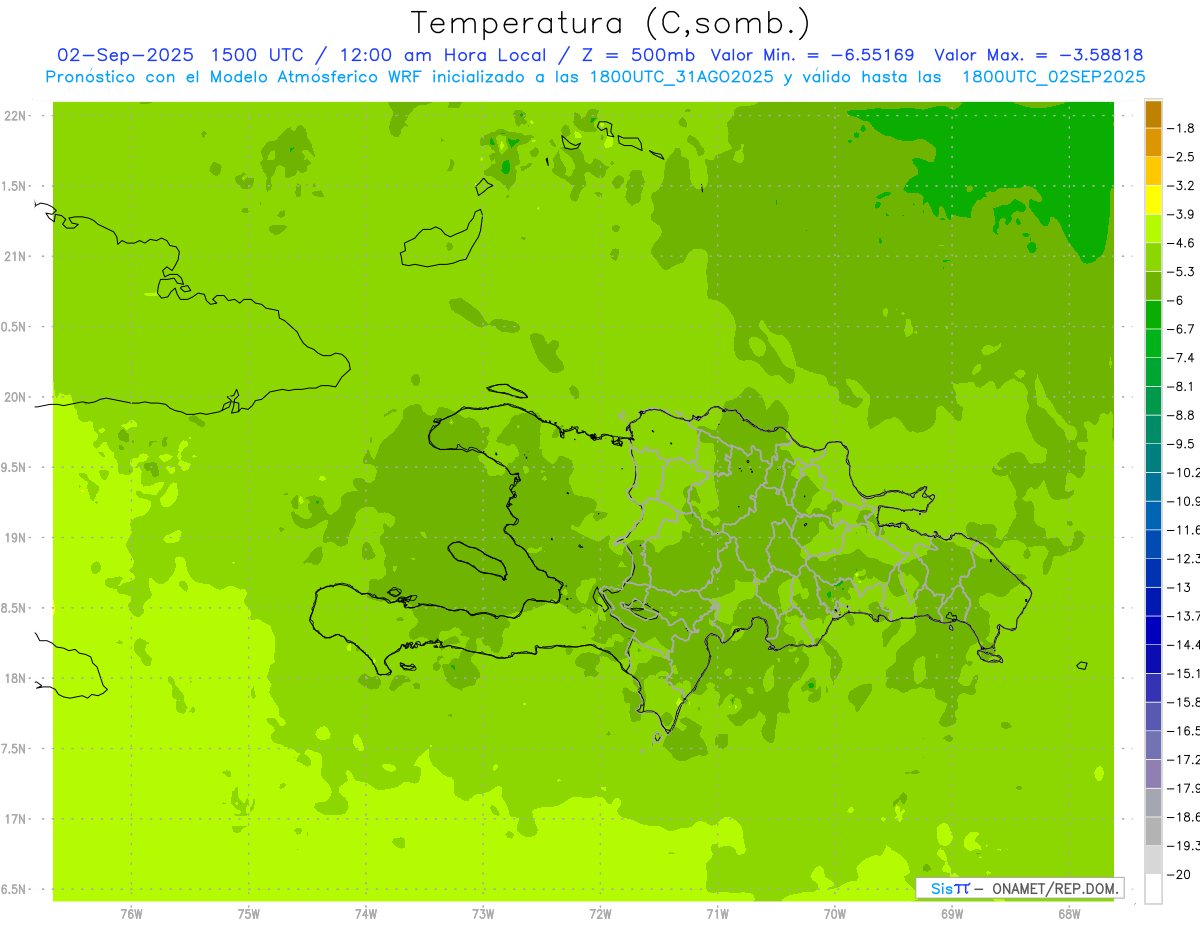
Task: Click the -6.7 legend value
Action: click(1182, 329)
